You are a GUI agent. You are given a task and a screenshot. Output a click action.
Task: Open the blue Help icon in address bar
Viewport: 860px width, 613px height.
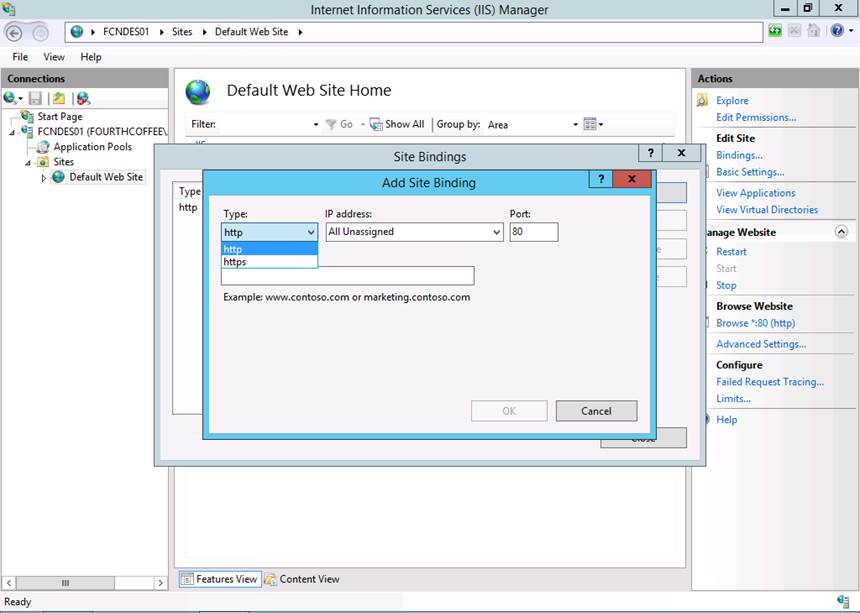837,32
